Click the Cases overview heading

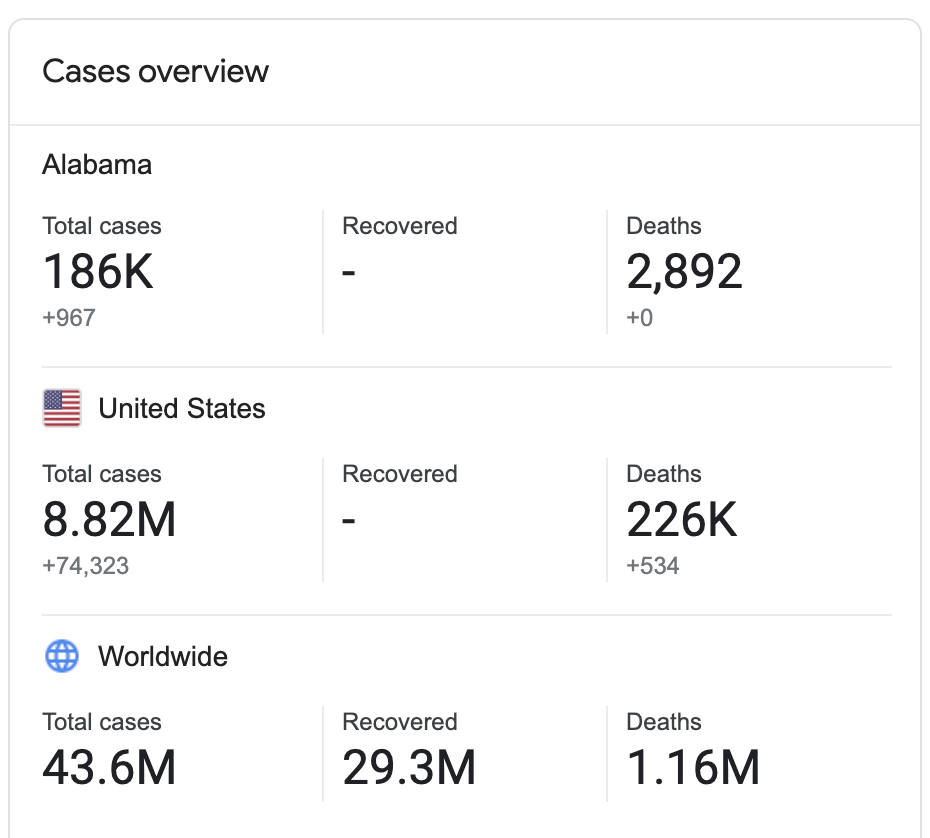click(x=155, y=72)
